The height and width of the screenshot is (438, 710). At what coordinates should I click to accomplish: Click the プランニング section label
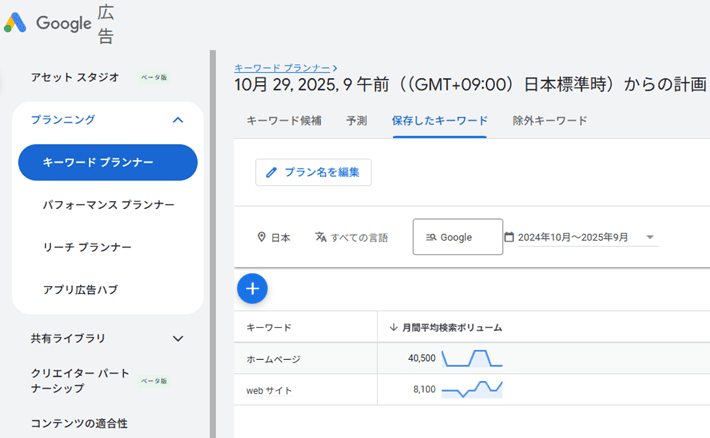(x=63, y=120)
